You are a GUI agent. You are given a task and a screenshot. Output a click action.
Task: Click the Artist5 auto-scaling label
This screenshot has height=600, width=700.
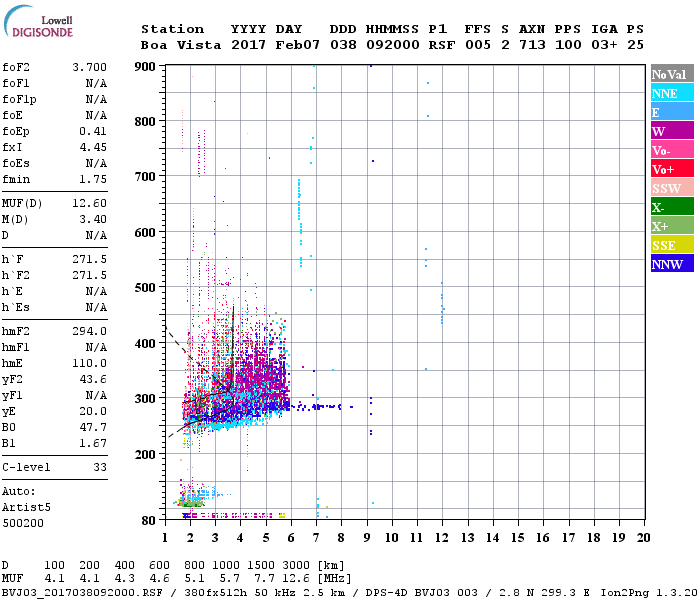click(26, 508)
